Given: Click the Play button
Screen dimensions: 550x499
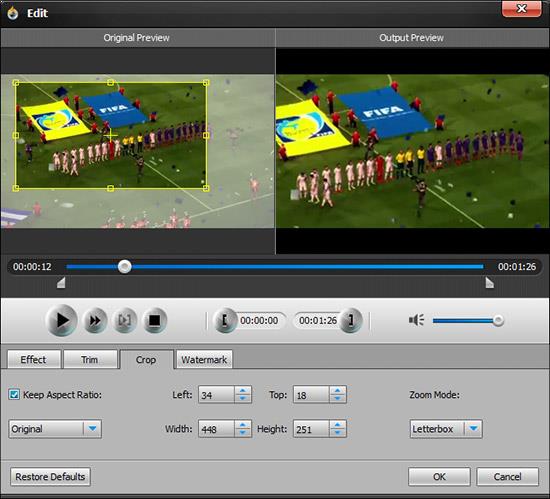Looking at the screenshot, I should [x=61, y=320].
